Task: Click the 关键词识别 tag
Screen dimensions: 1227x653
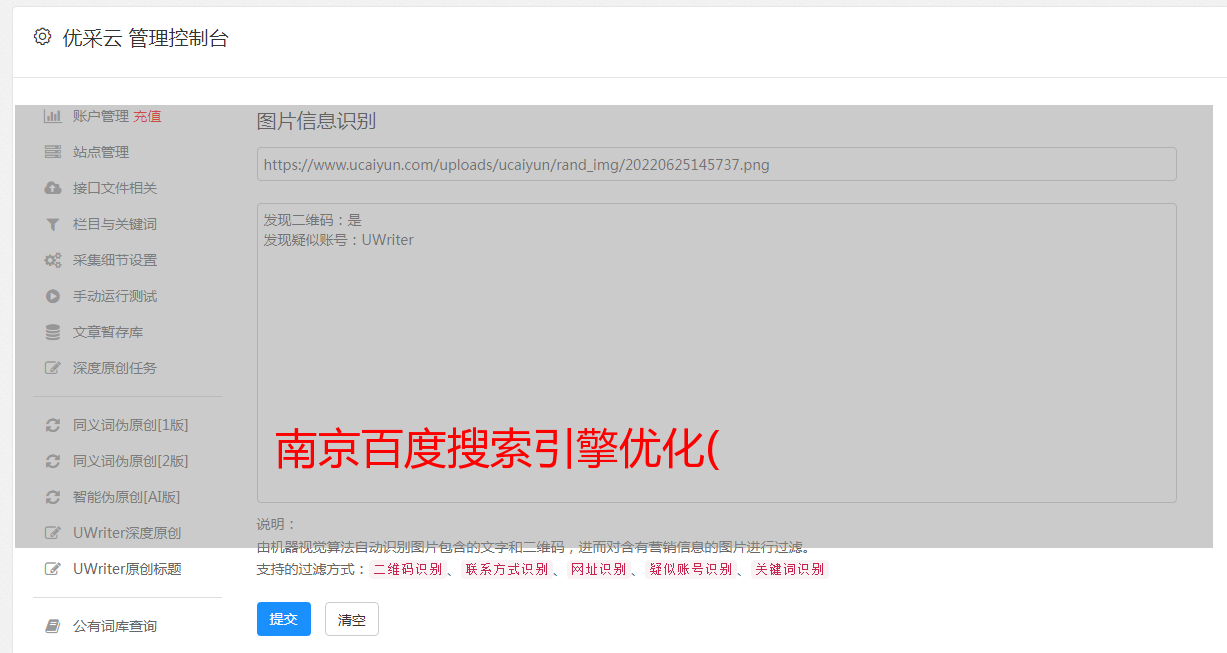Action: [789, 569]
